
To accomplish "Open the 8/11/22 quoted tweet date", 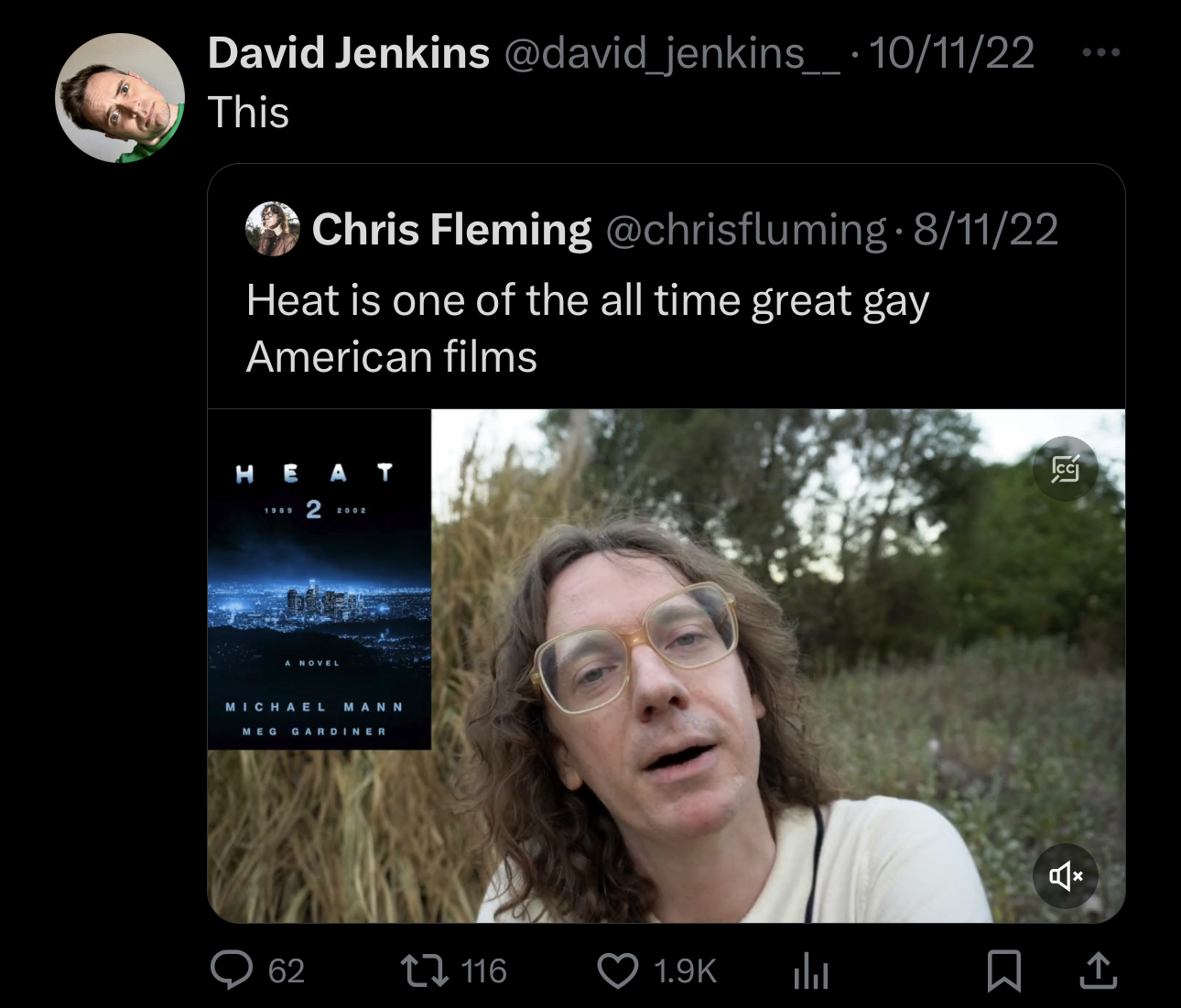I will click(986, 229).
